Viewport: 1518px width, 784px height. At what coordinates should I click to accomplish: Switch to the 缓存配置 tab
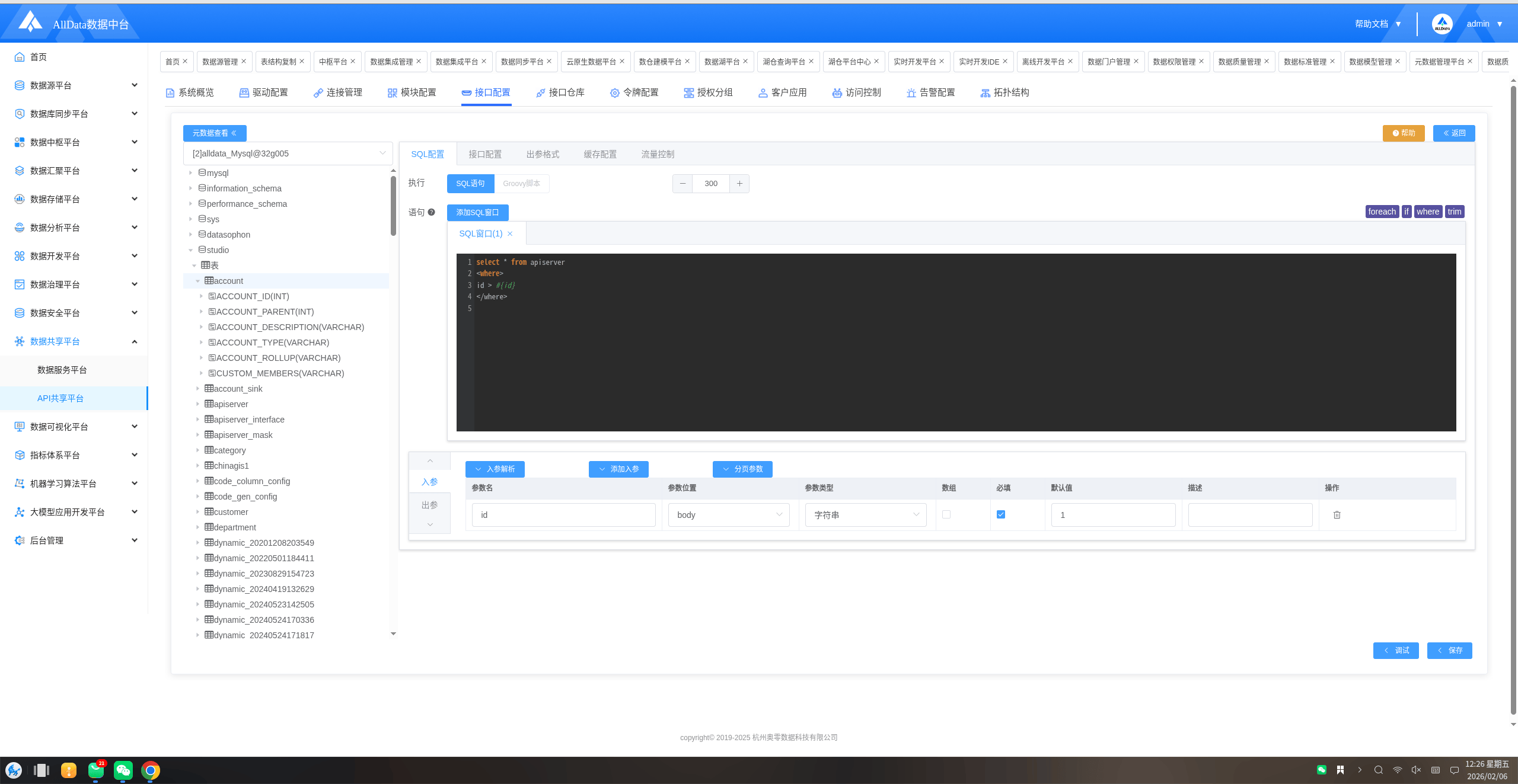coord(599,154)
